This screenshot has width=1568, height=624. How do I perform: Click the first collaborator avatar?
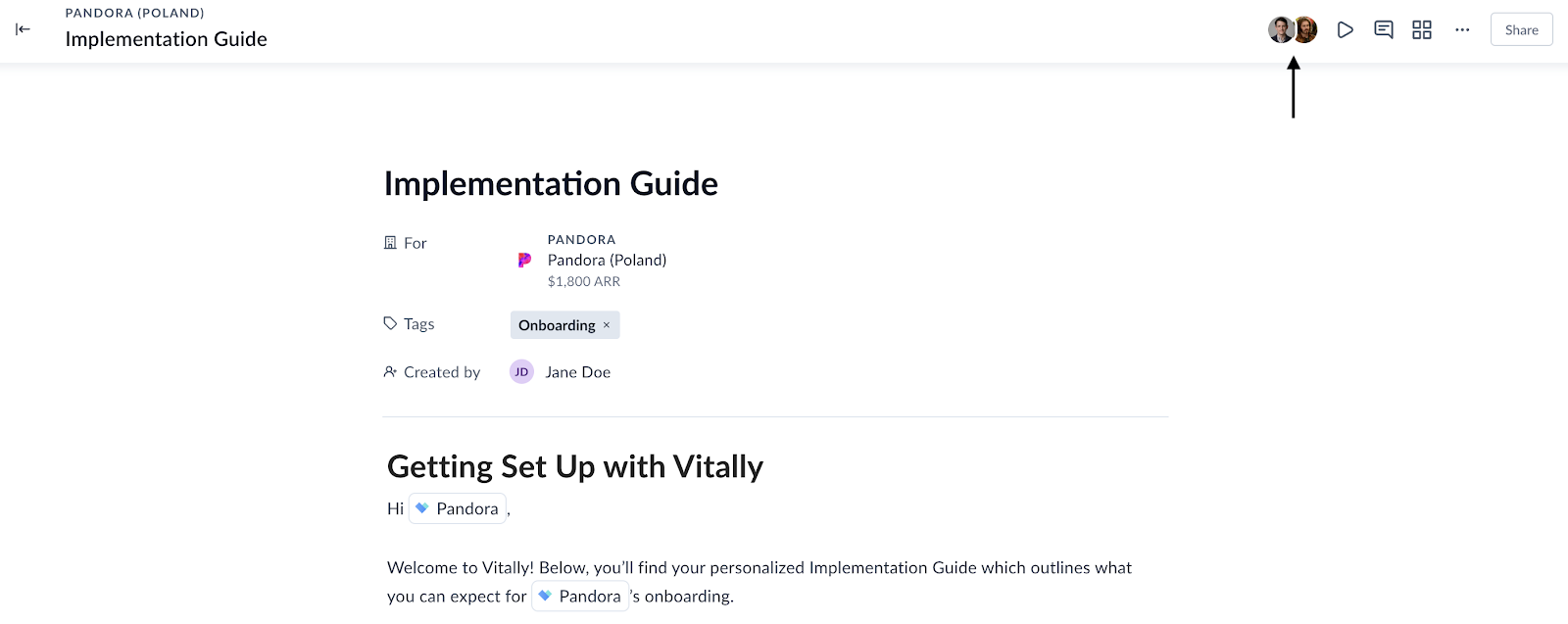[1281, 29]
